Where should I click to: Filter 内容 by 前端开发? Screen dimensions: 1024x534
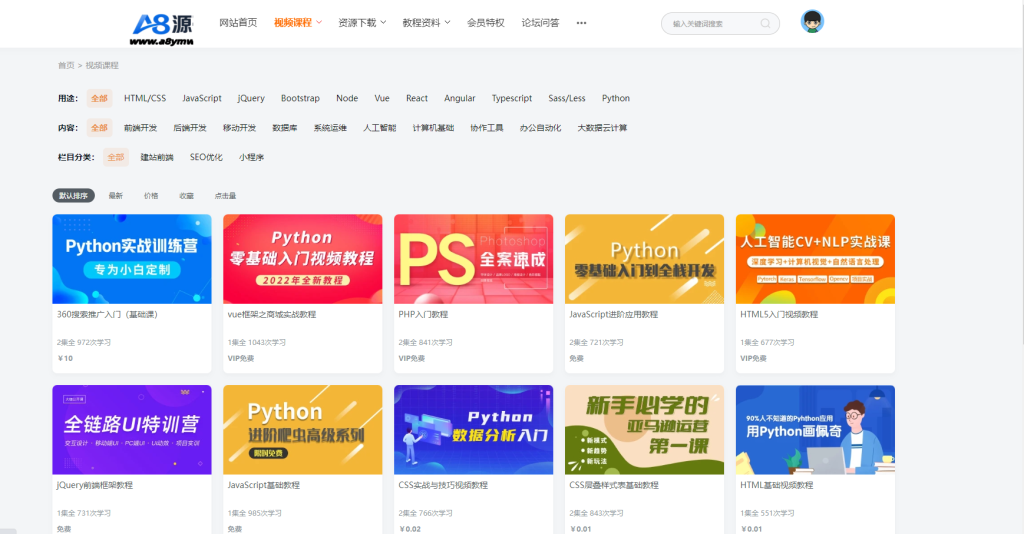tap(140, 128)
